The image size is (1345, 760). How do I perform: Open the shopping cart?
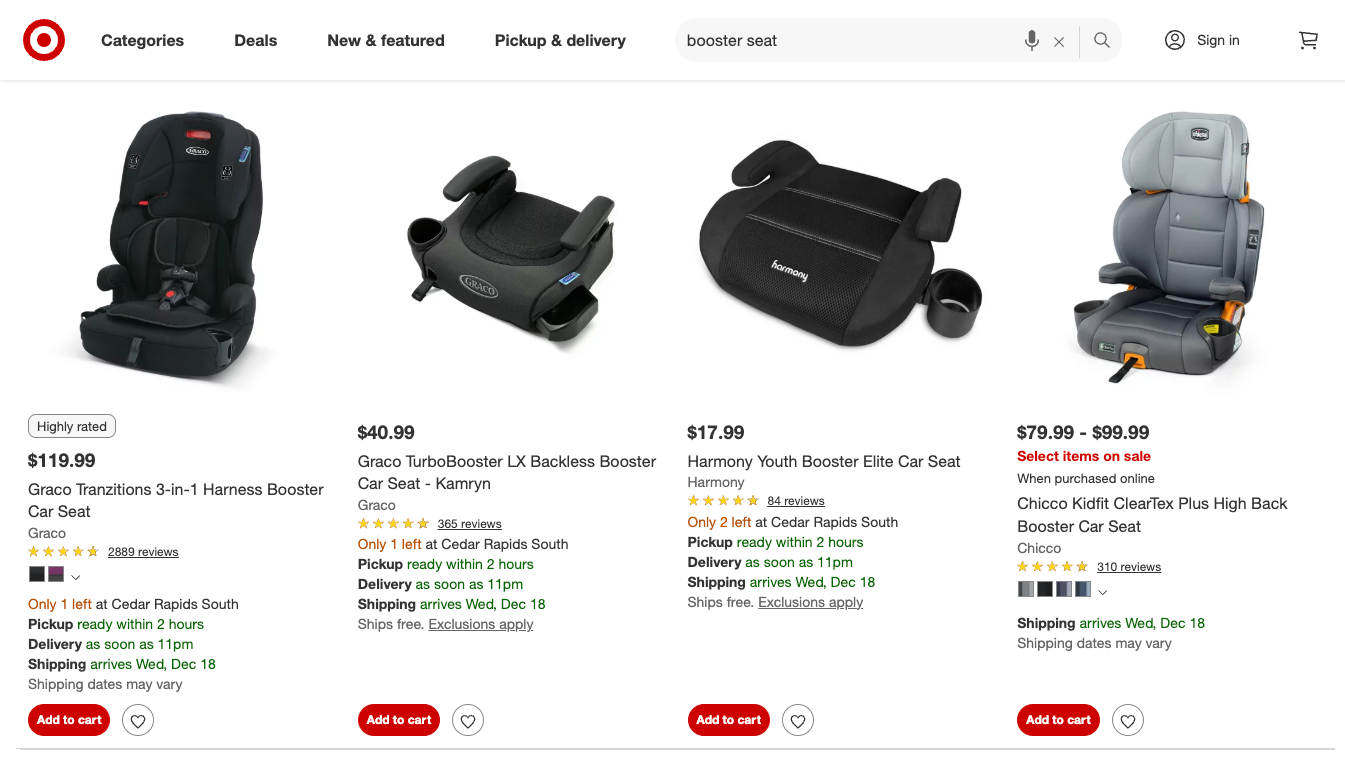[1308, 41]
